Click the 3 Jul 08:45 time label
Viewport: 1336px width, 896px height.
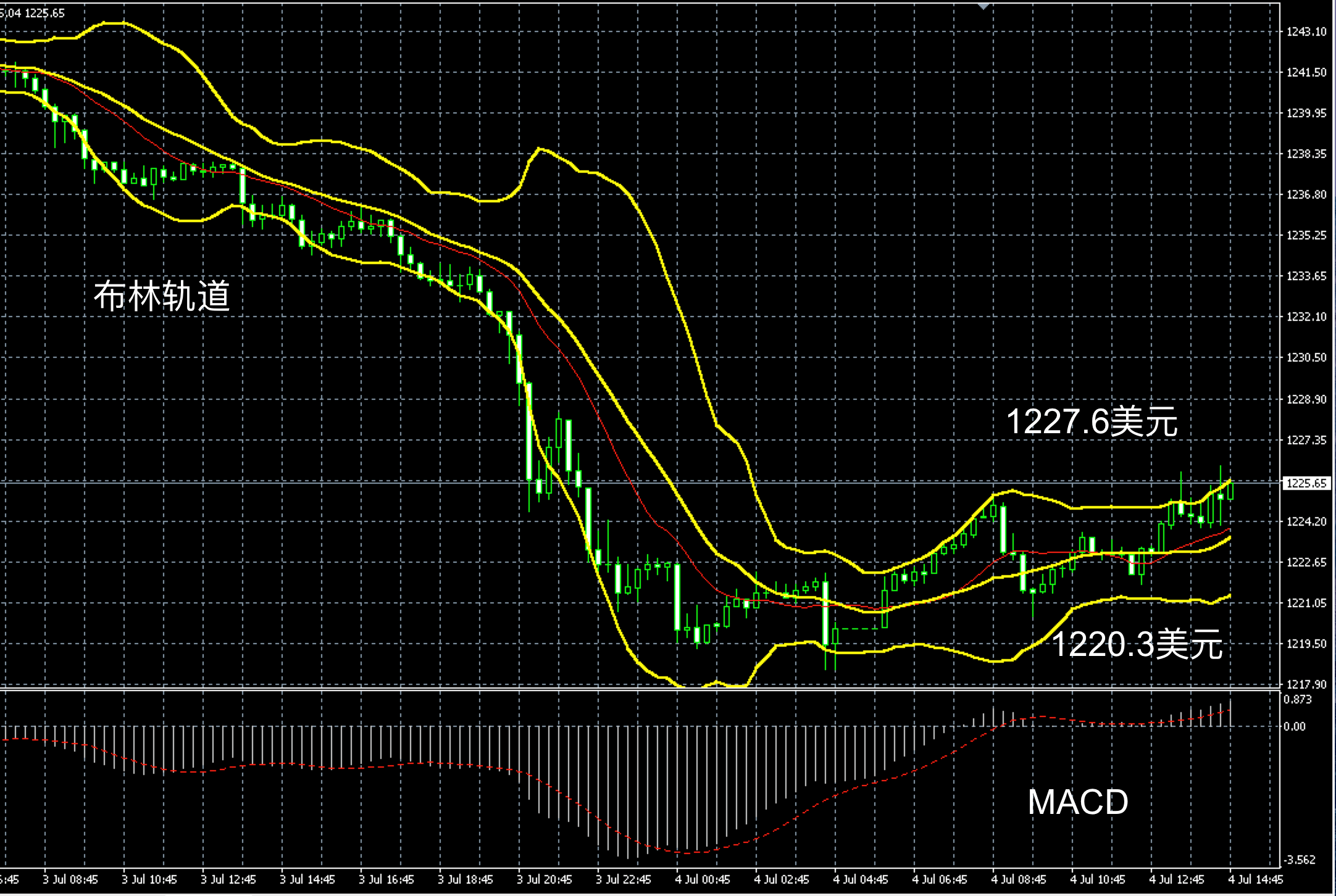click(x=70, y=879)
